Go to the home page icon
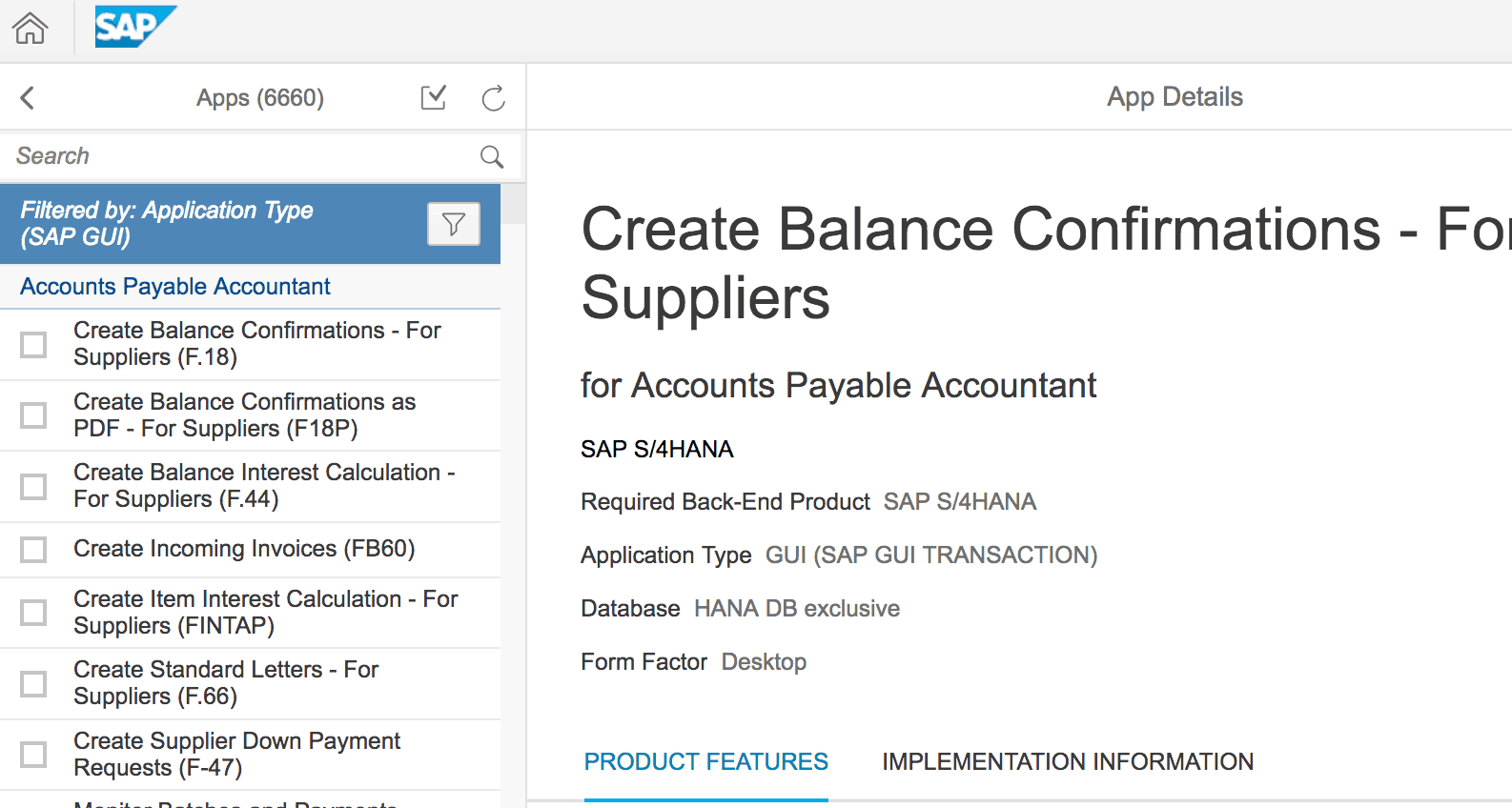 [x=30, y=28]
